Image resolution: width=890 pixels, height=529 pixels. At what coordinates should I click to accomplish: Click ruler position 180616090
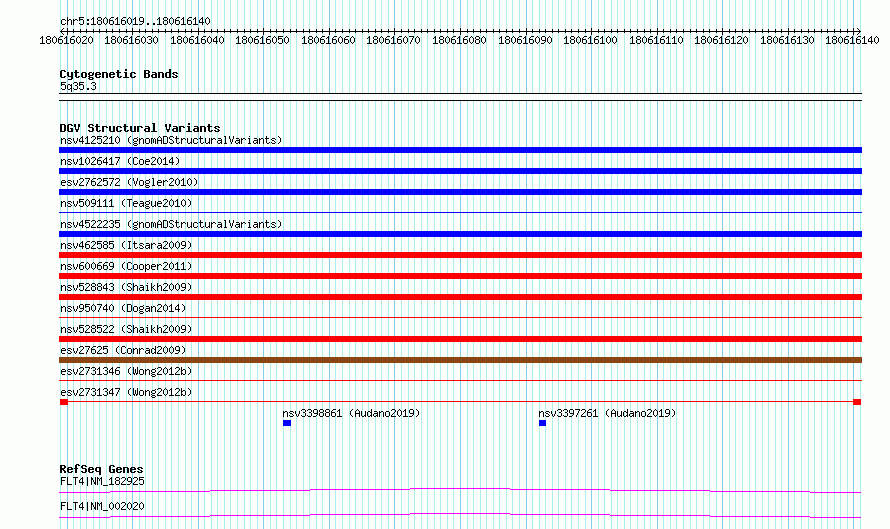pos(526,40)
